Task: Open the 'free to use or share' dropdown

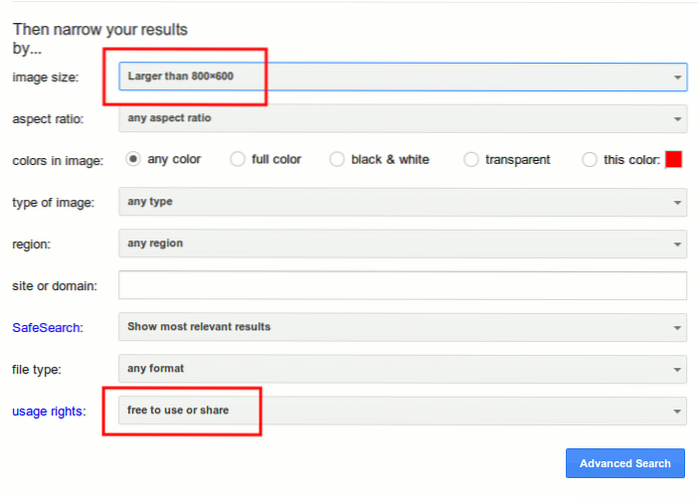Action: (402, 410)
